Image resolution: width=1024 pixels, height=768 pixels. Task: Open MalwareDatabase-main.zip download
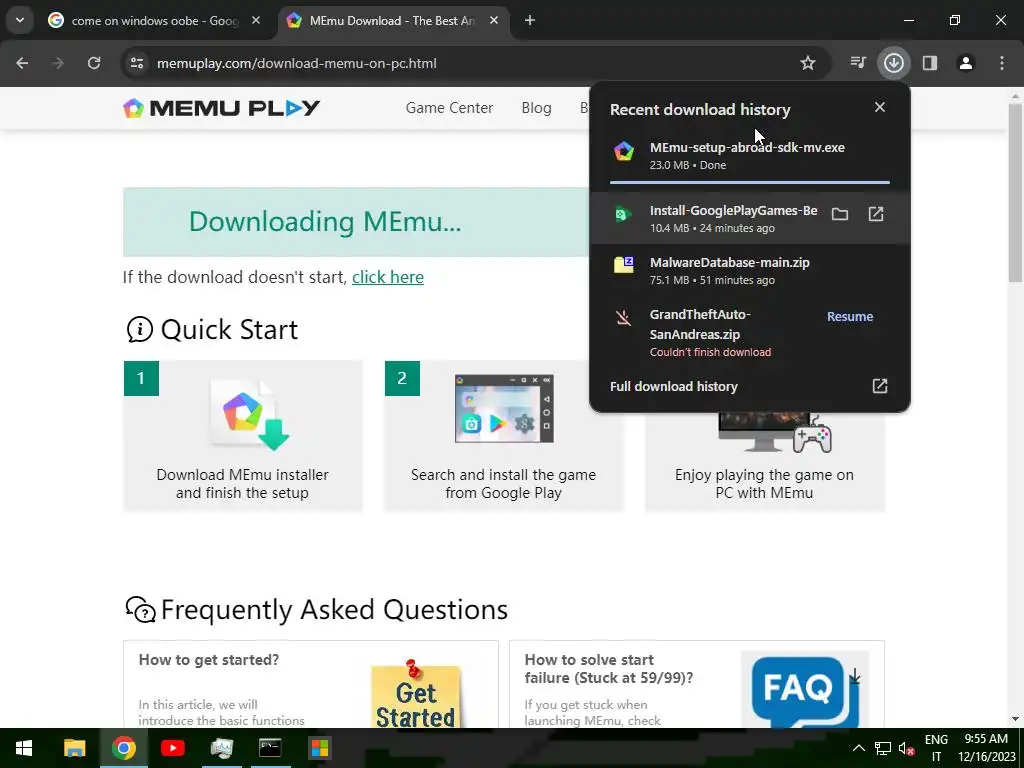749,270
